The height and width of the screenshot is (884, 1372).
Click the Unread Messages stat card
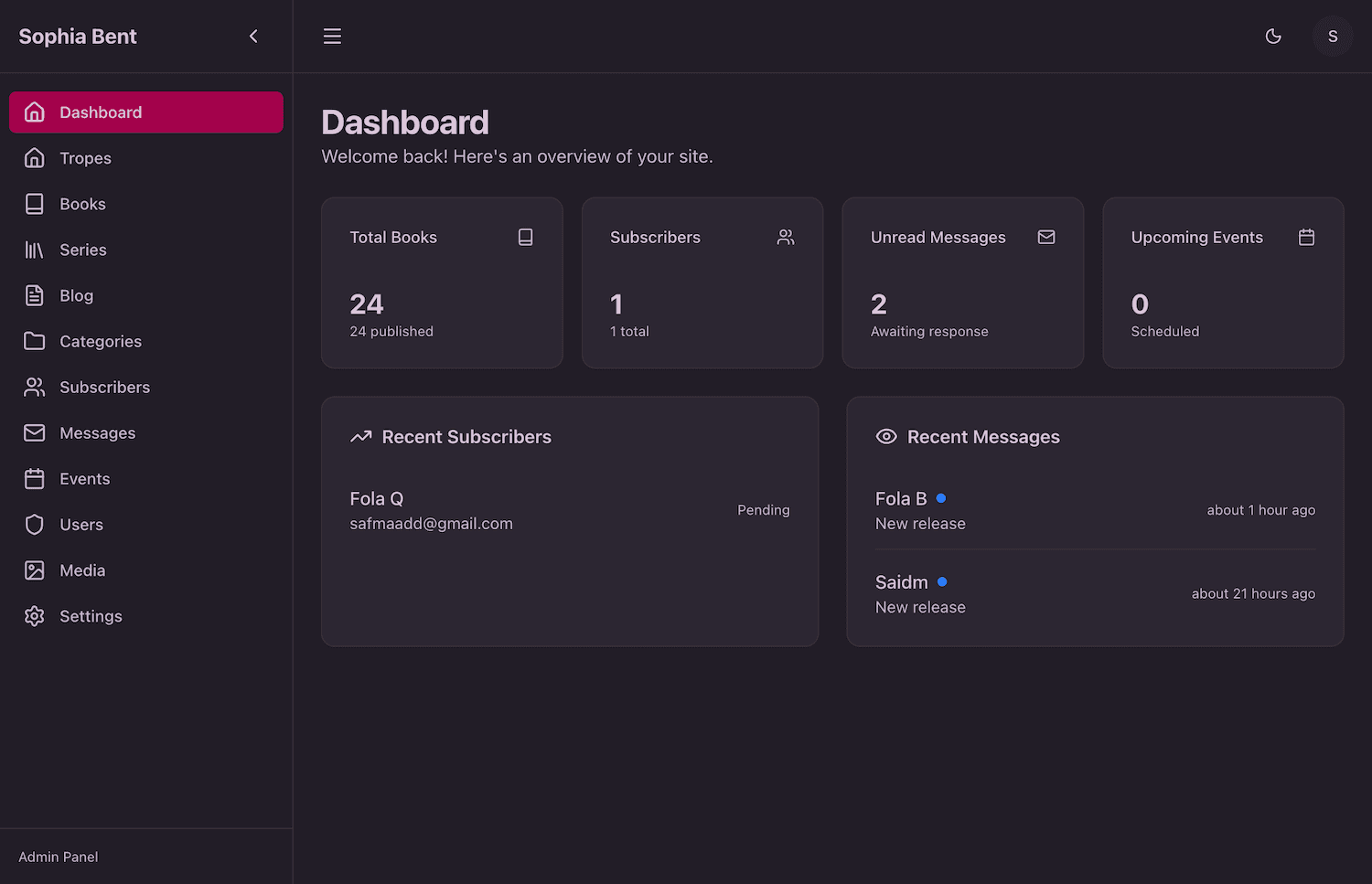962,282
